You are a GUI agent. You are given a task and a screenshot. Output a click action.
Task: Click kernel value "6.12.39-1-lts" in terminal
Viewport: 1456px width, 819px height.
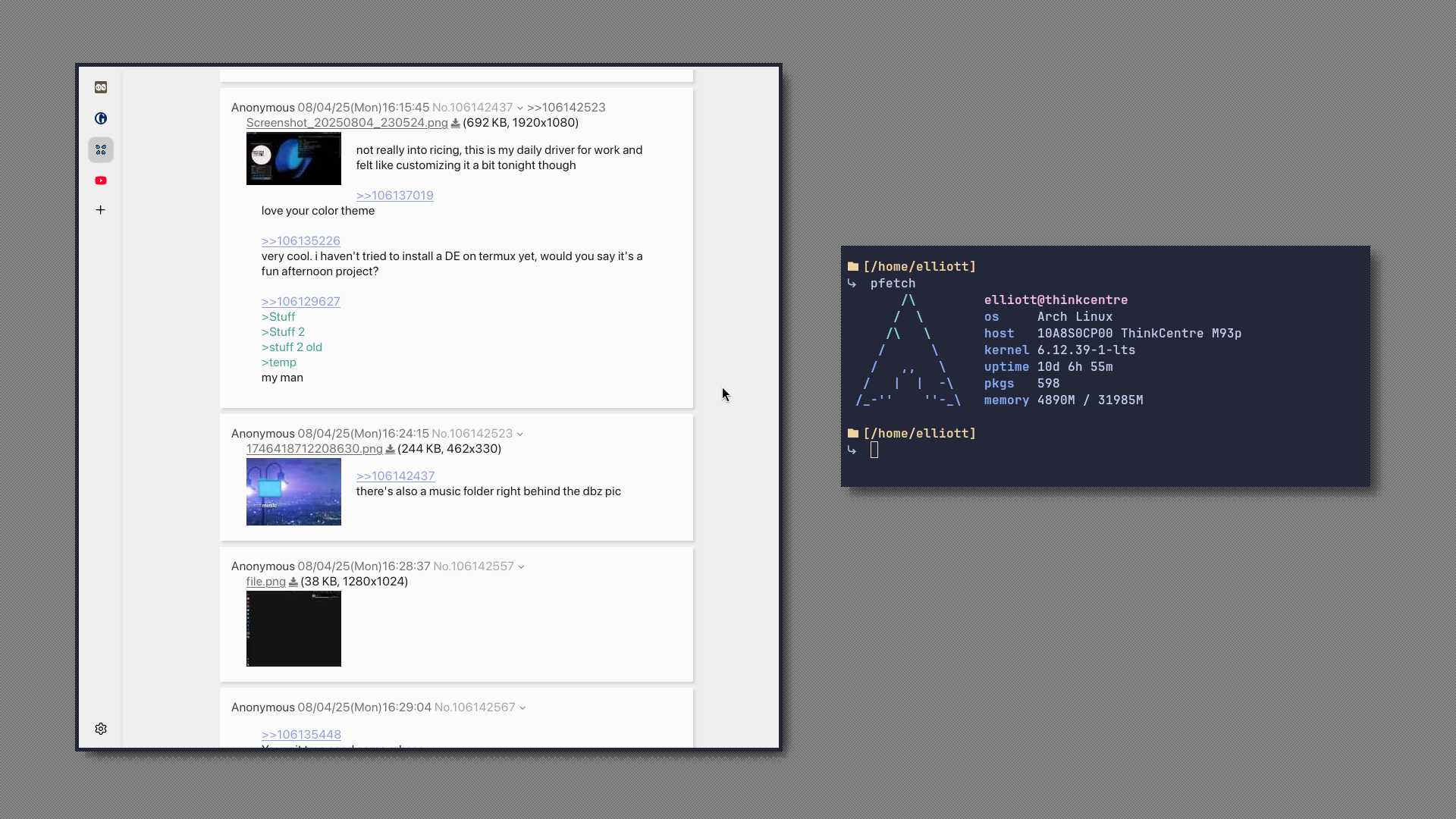click(1086, 350)
